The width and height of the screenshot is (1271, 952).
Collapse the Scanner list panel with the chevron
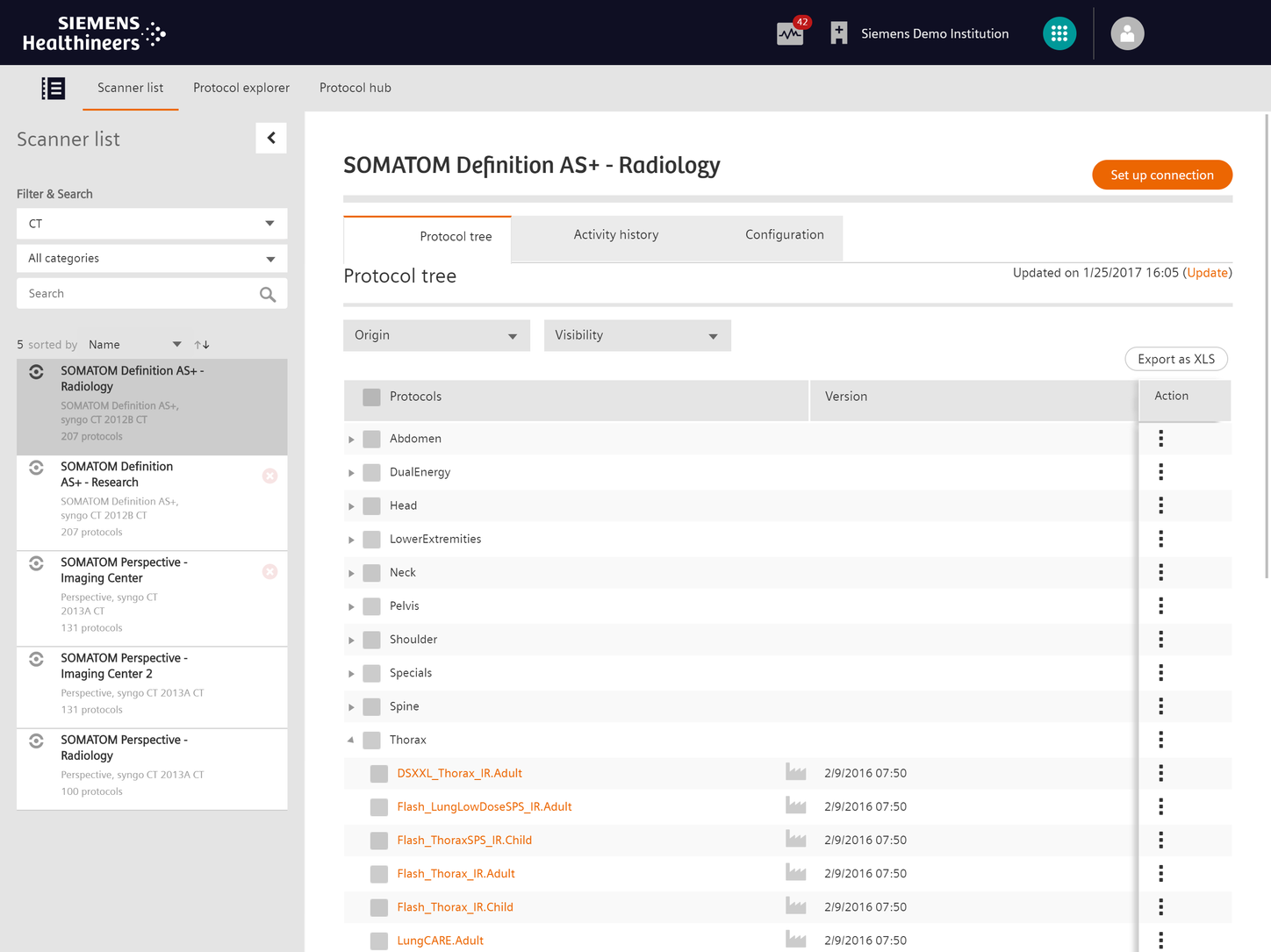271,138
